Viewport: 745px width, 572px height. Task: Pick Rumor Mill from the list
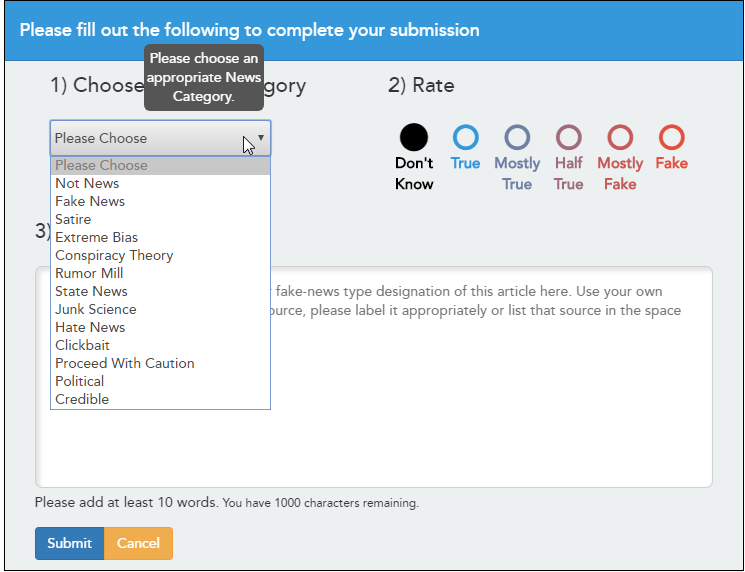[161, 274]
